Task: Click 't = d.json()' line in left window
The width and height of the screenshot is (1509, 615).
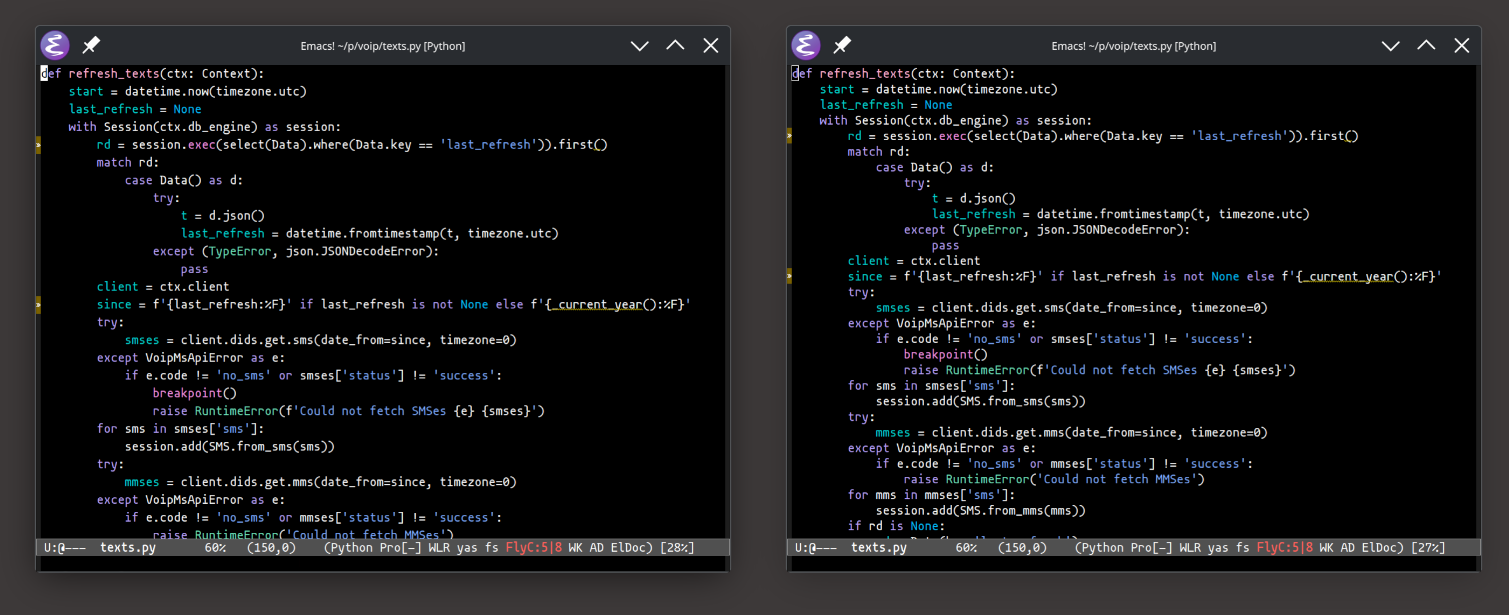Action: tap(222, 215)
